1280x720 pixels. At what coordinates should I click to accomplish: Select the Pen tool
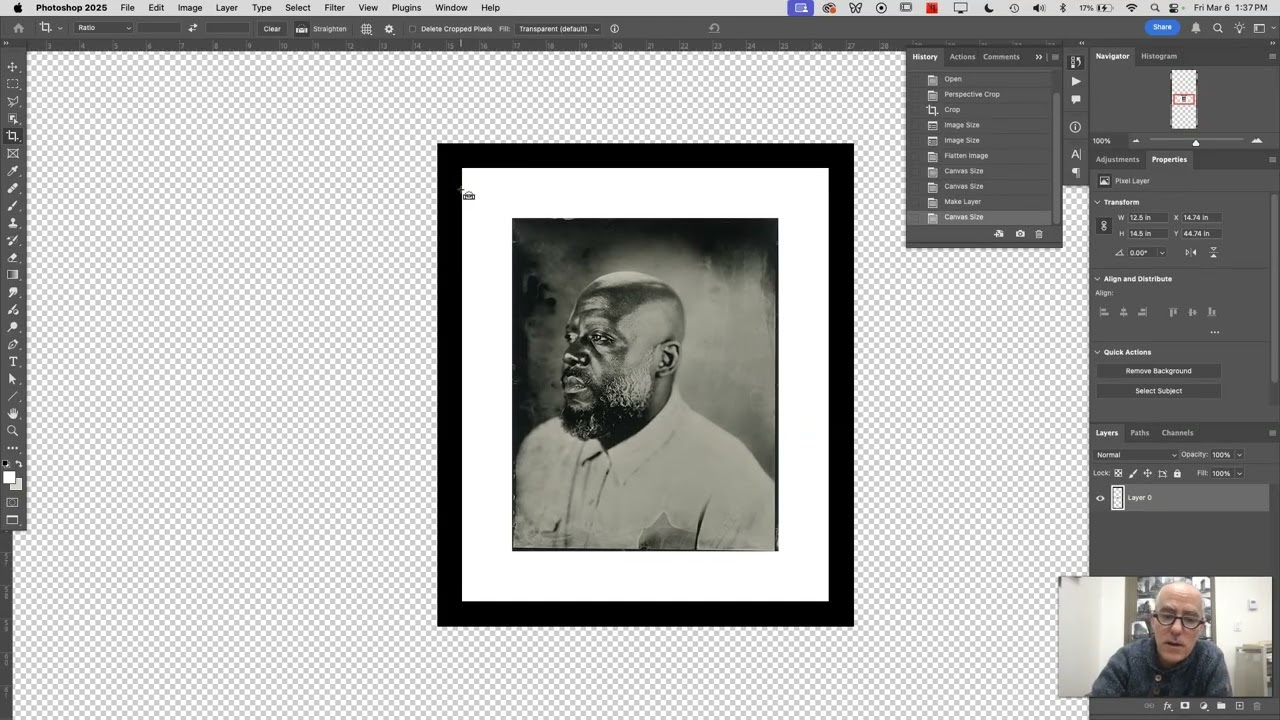pos(13,344)
